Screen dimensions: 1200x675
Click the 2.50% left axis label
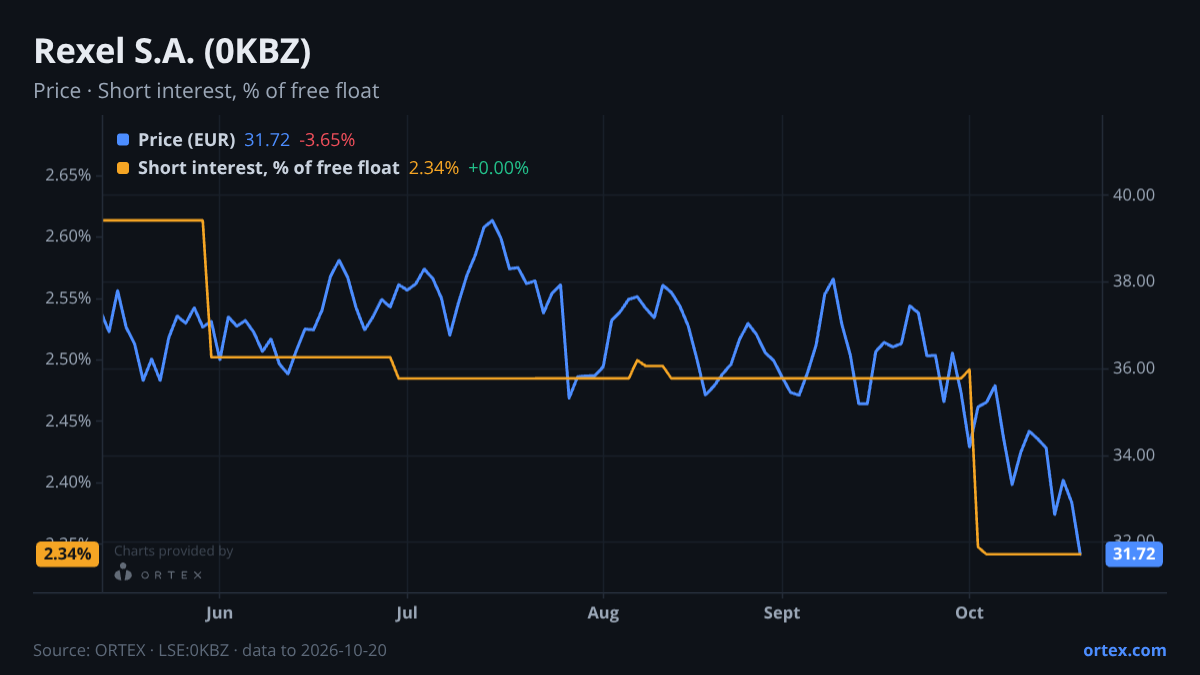(68, 360)
